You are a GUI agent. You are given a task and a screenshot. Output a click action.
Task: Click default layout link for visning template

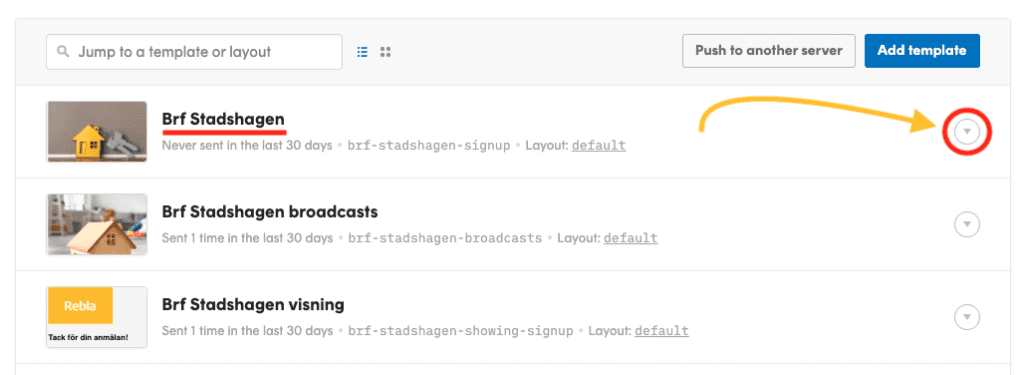[662, 331]
